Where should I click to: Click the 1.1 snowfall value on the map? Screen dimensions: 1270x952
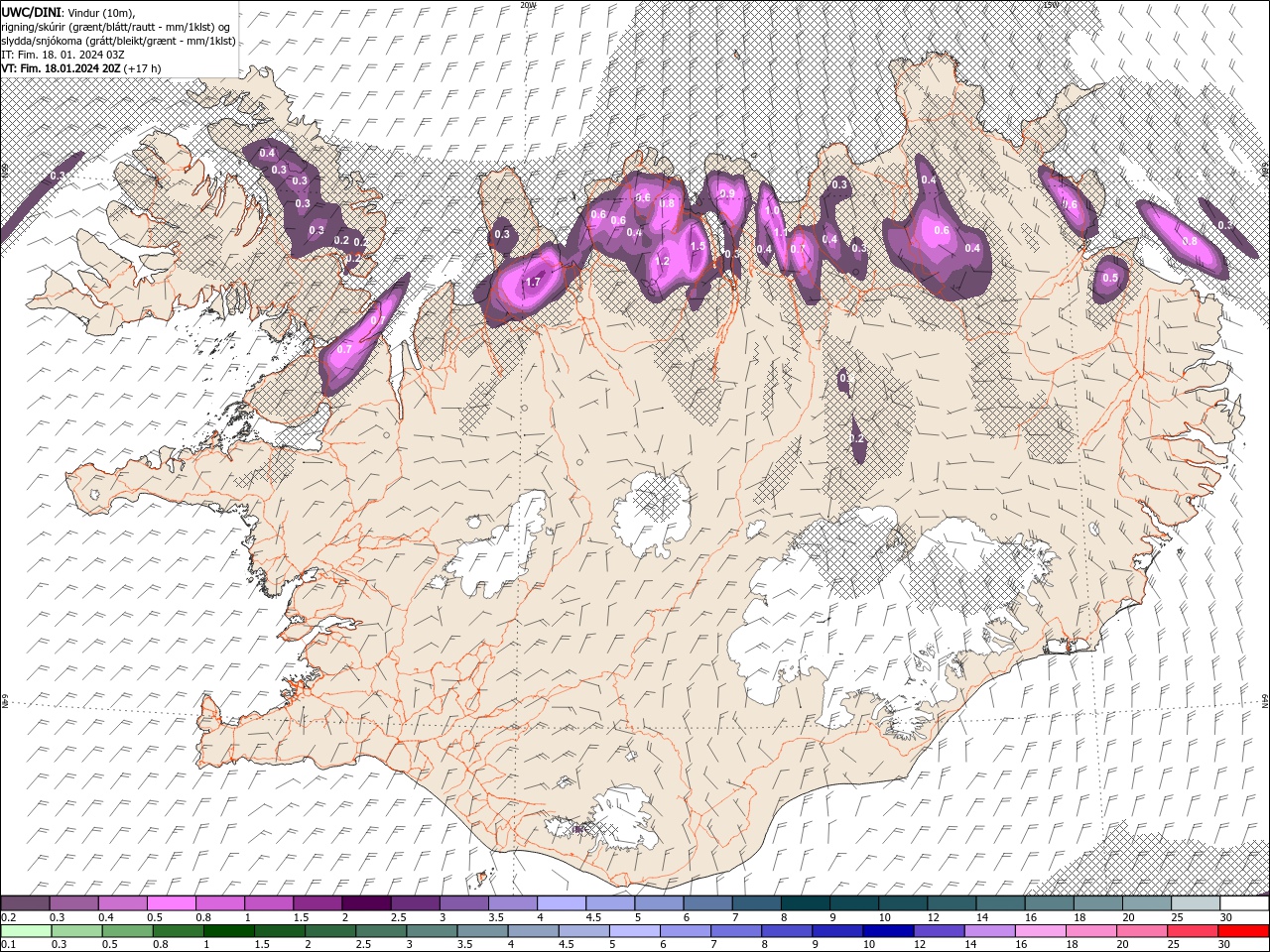[781, 233]
